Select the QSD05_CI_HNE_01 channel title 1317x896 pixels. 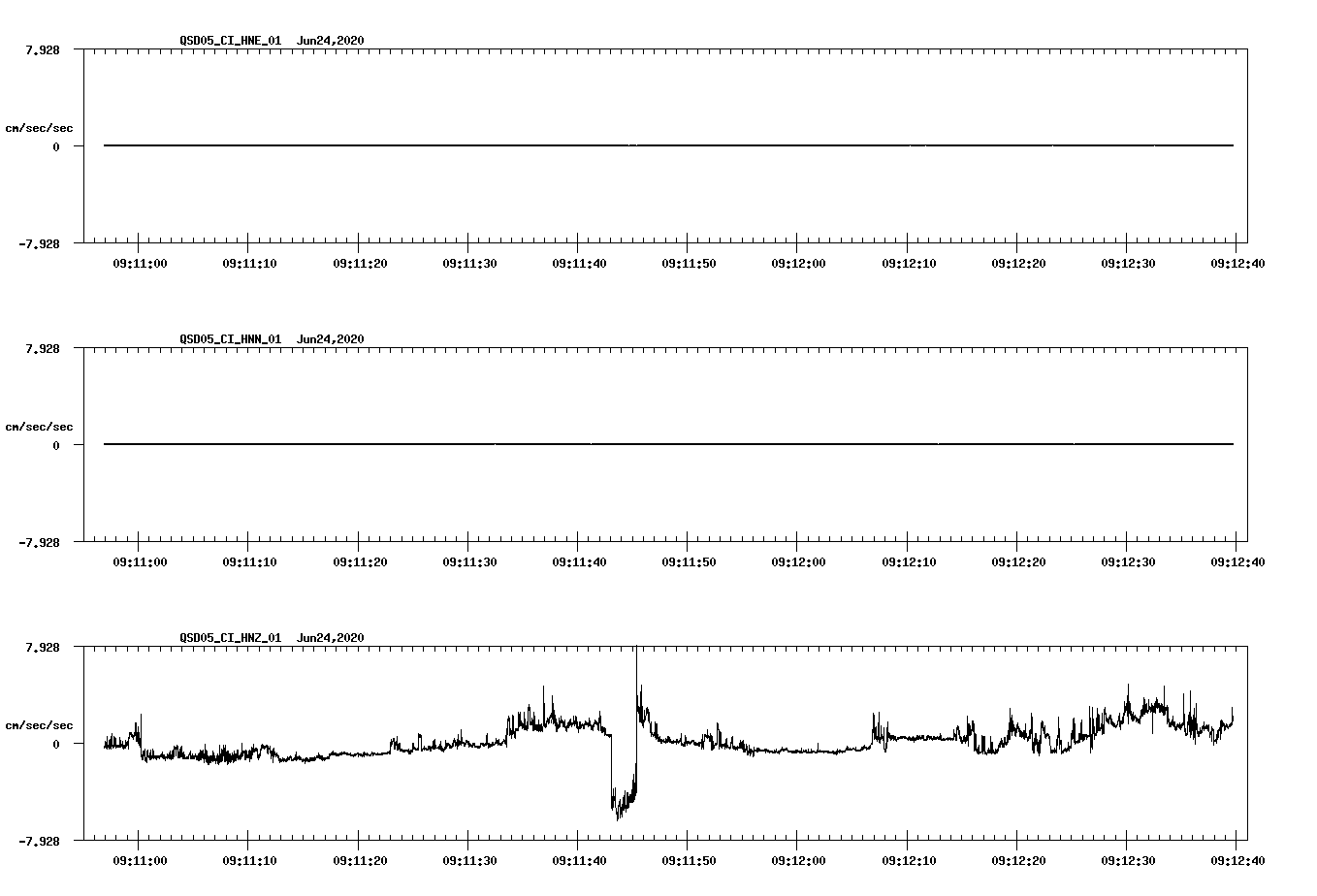230,41
